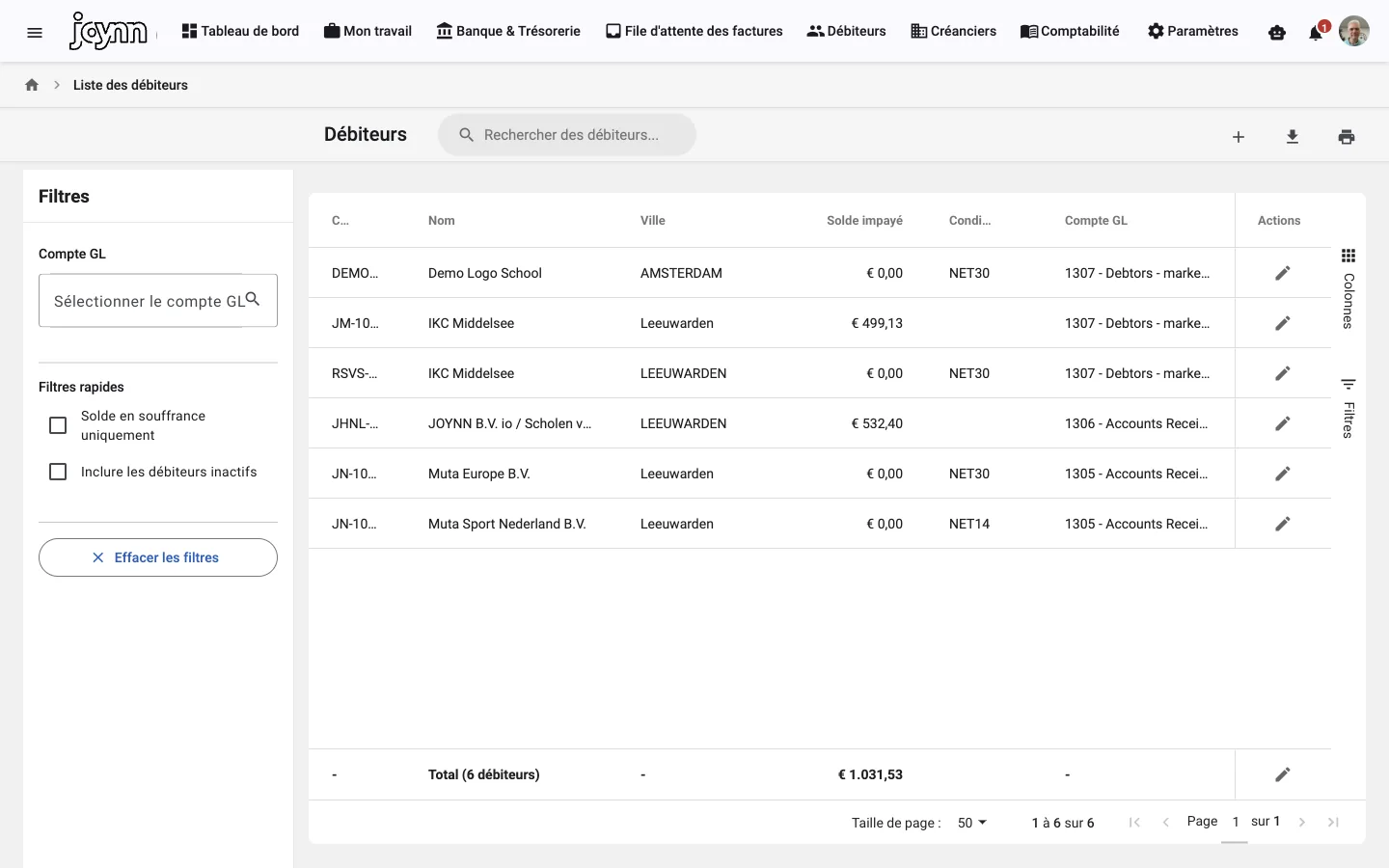
Task: Open File d'attente des factures
Action: pyautogui.click(x=694, y=31)
